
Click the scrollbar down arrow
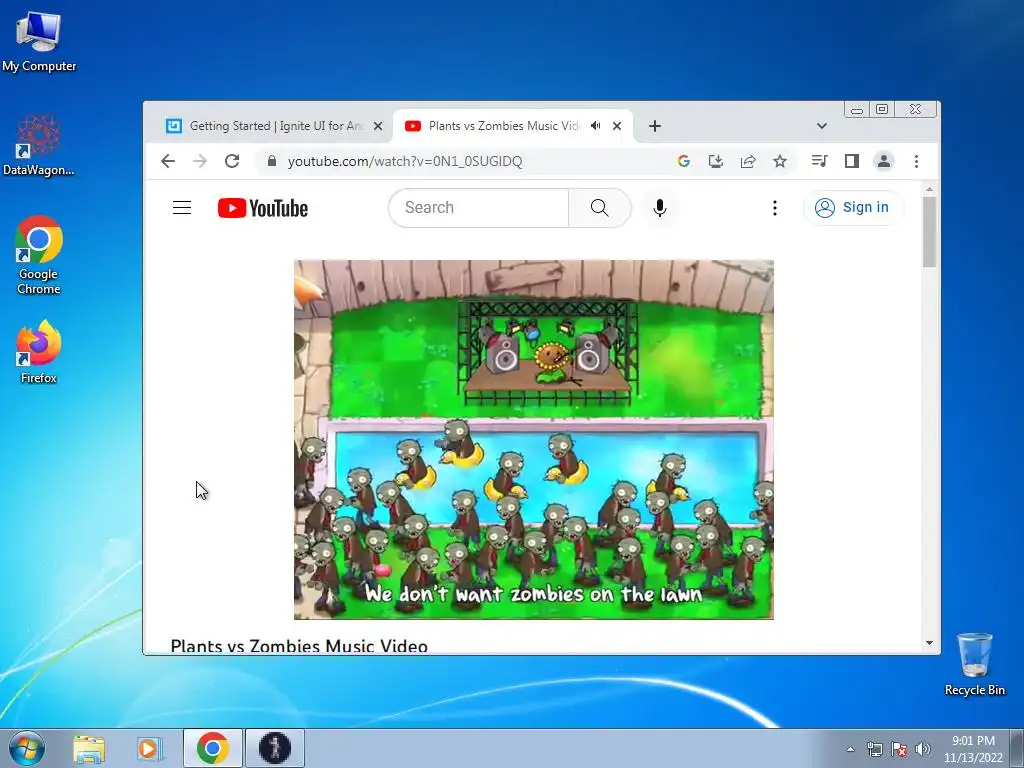click(x=929, y=643)
